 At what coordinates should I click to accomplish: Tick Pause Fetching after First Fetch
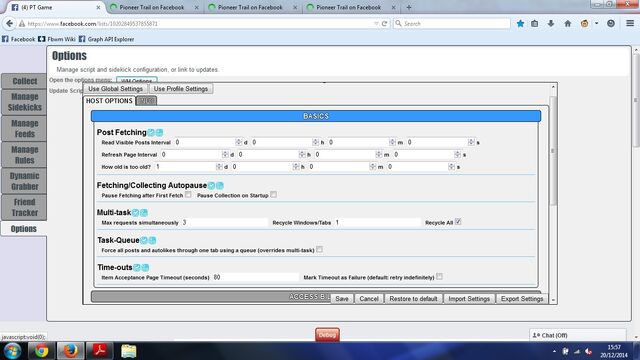tap(188, 195)
